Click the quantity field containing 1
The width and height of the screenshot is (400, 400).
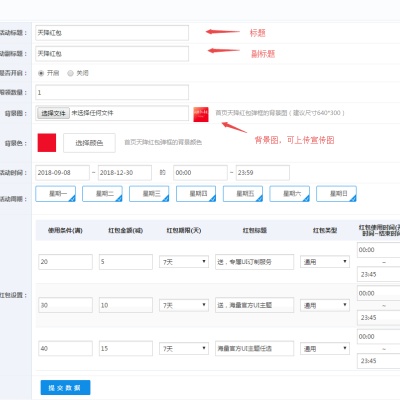112,92
